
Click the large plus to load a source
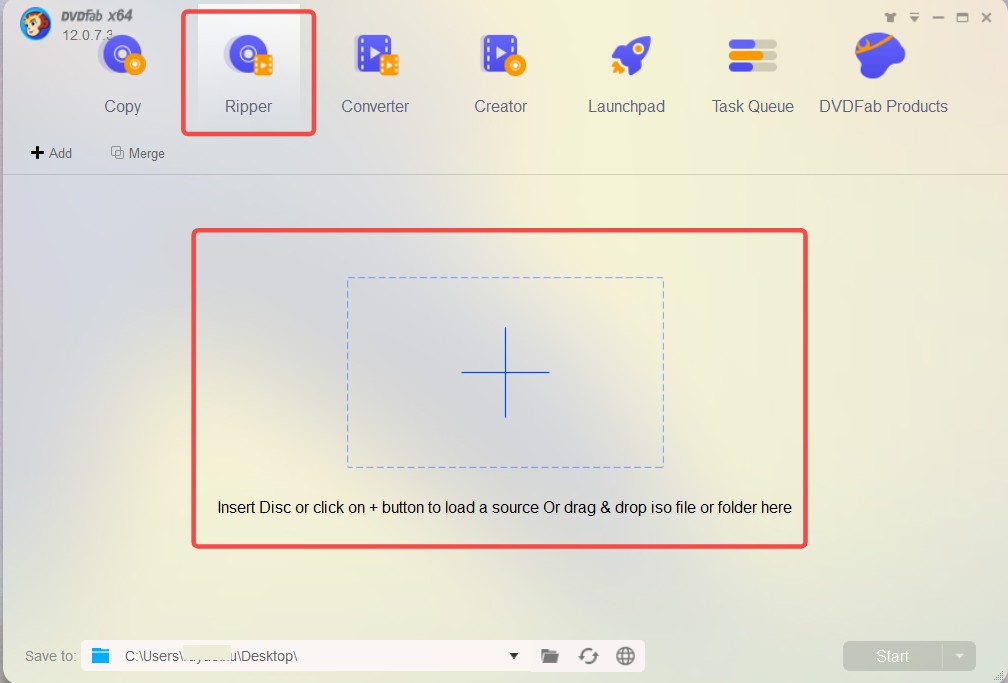pyautogui.click(x=505, y=372)
